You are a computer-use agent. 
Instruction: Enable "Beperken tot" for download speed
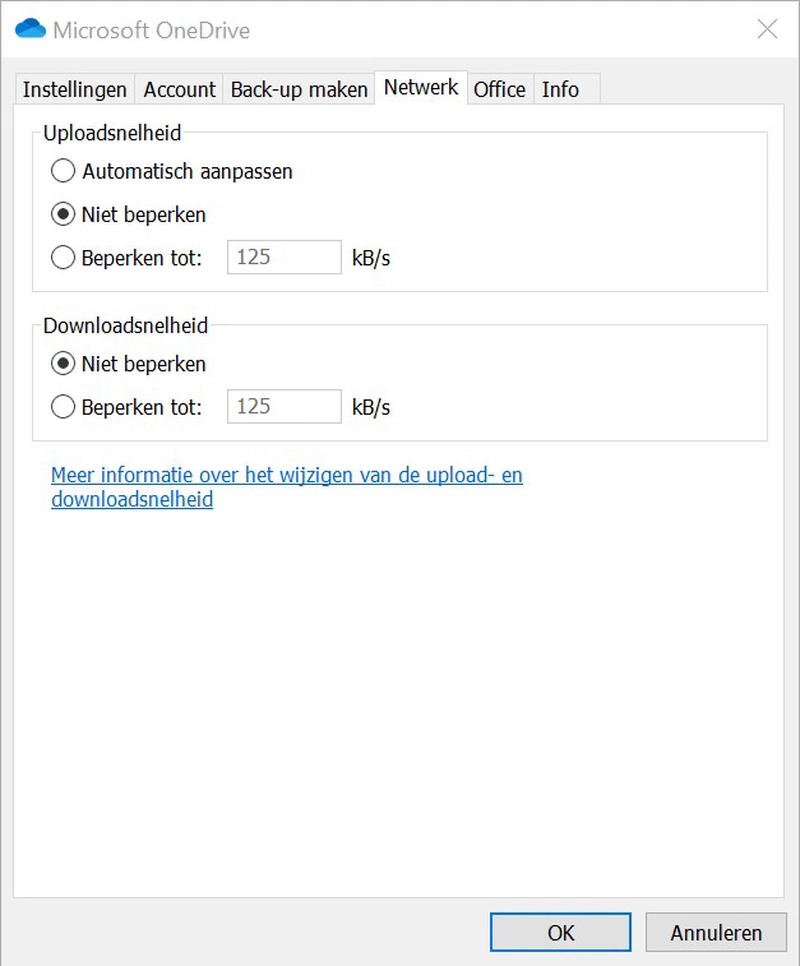pos(62,407)
